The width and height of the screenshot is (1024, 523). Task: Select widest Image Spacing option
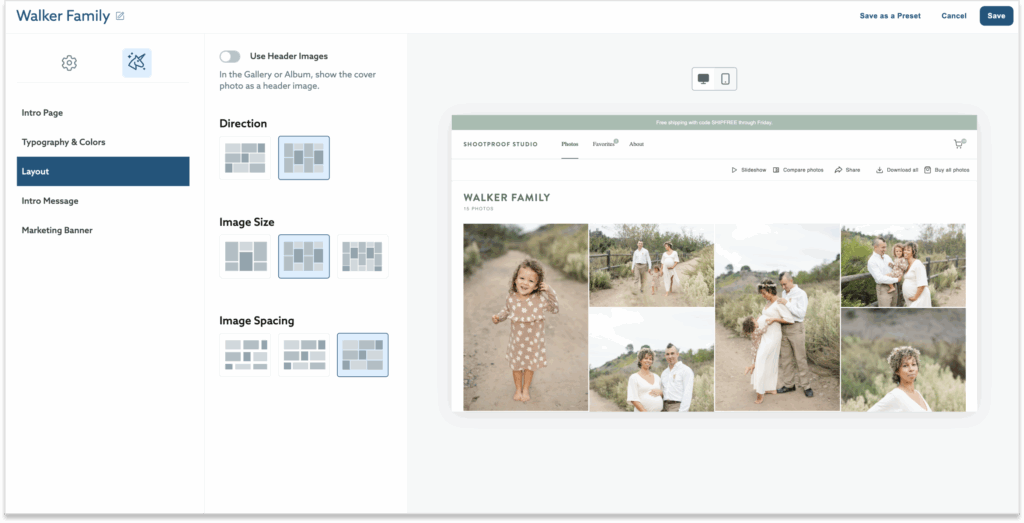click(x=245, y=355)
